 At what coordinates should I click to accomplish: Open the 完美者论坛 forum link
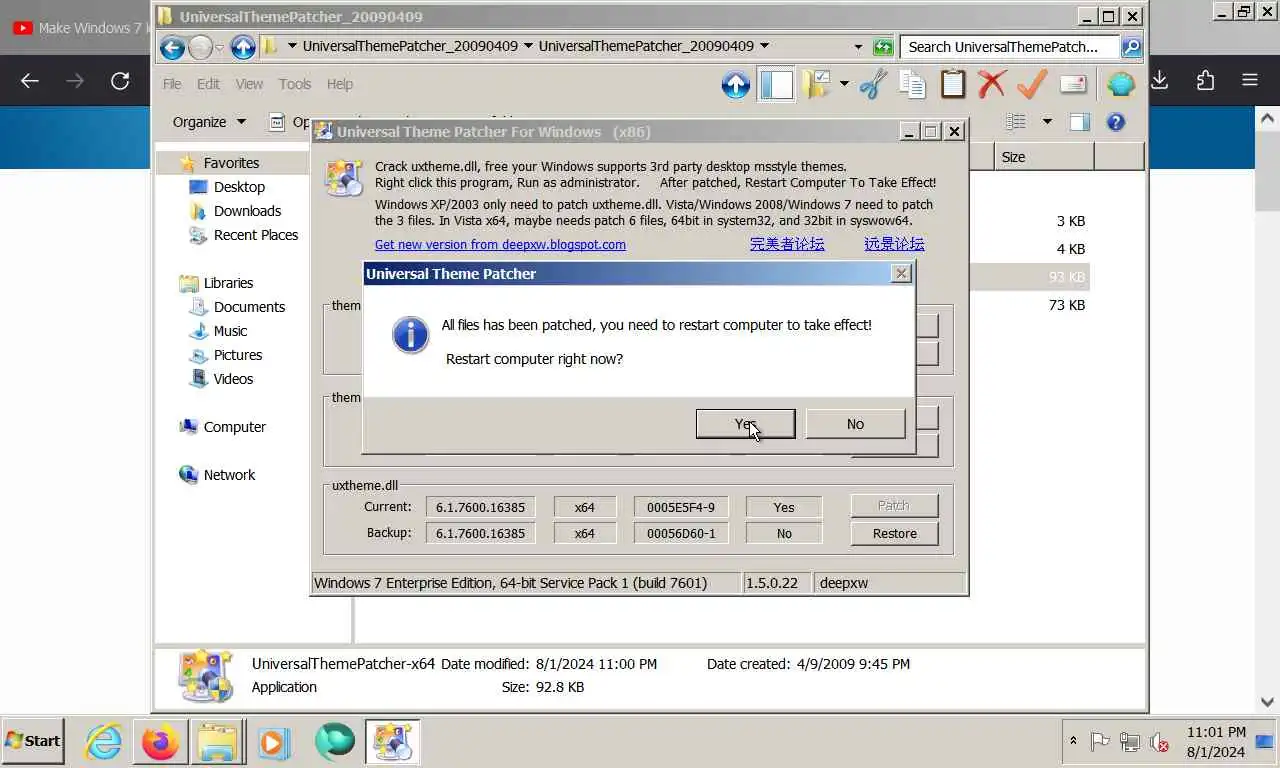tap(787, 244)
